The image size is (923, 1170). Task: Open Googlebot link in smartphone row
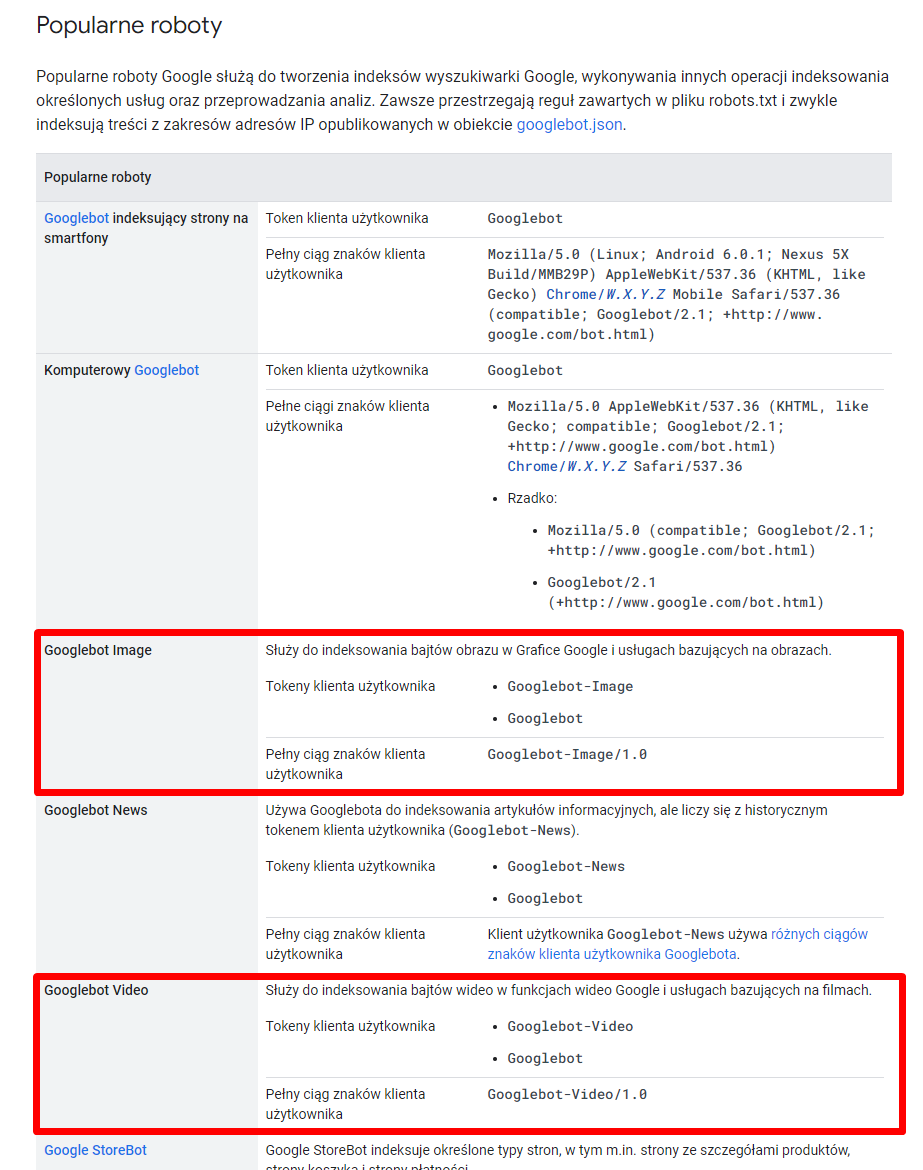pyautogui.click(x=76, y=218)
